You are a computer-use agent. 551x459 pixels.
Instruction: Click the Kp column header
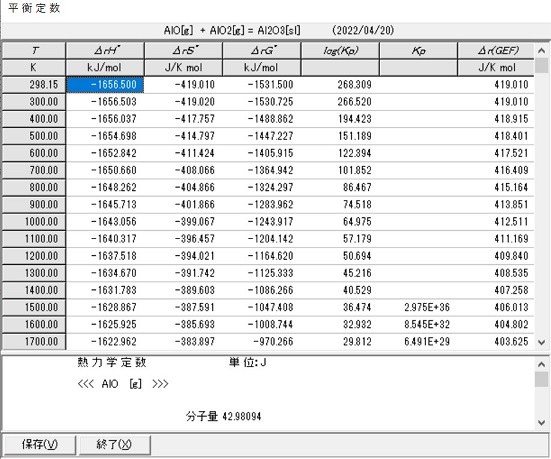tap(419, 51)
